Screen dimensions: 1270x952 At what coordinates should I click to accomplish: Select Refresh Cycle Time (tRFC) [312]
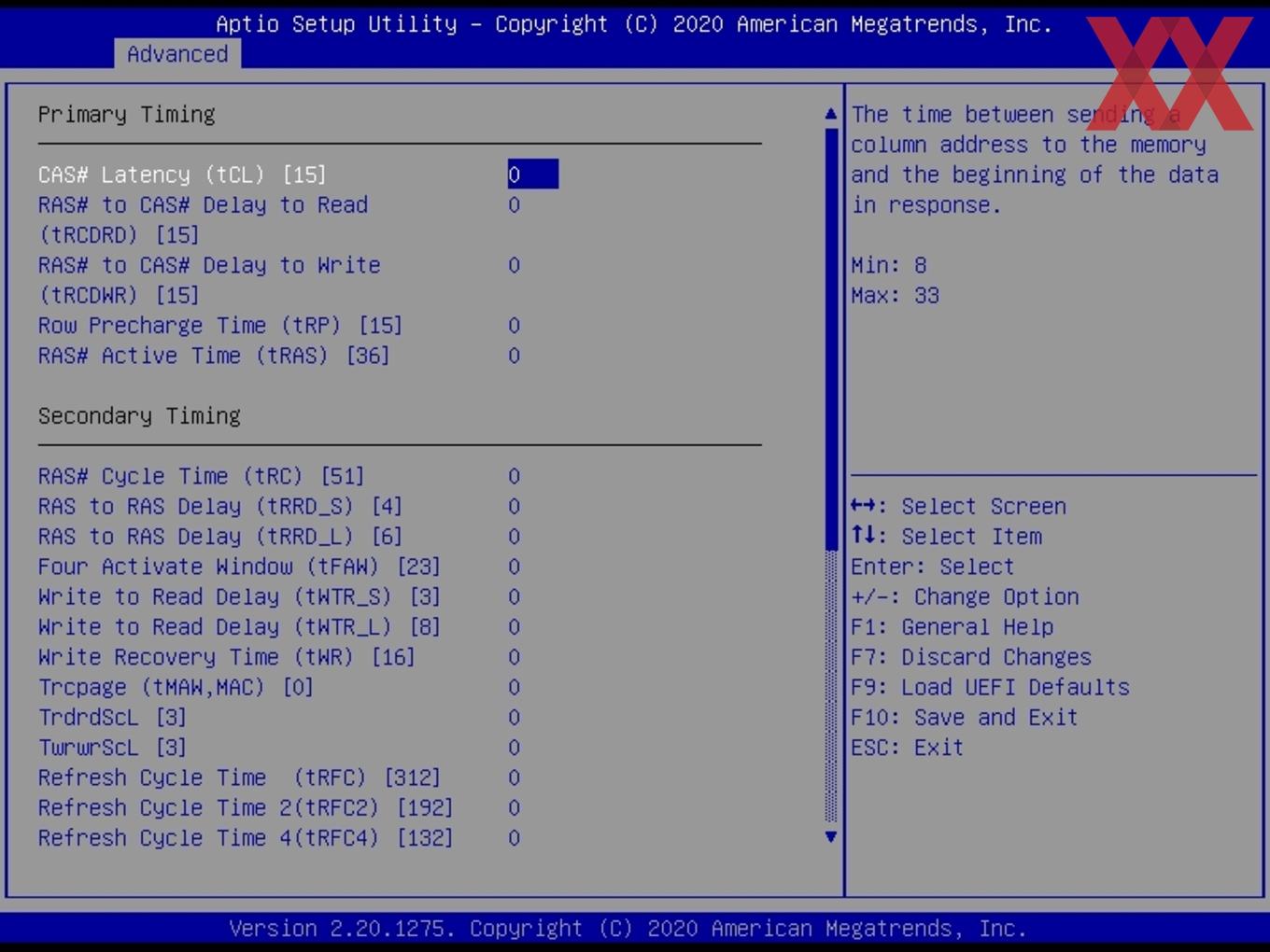[x=239, y=777]
